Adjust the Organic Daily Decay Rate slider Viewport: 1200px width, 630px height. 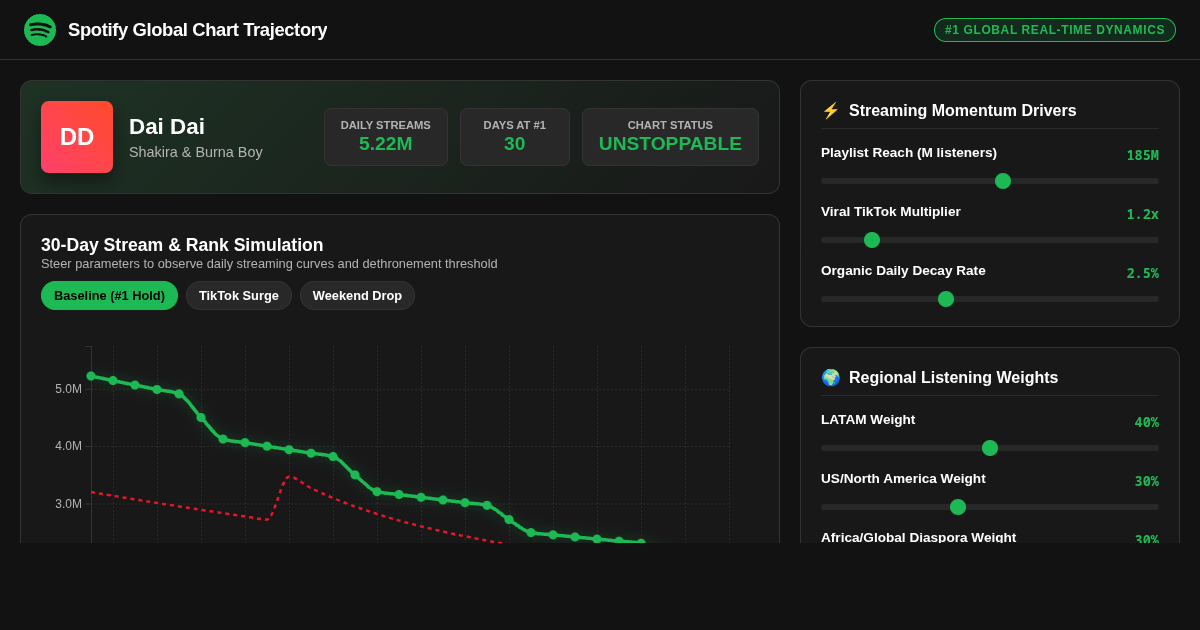click(x=990, y=299)
